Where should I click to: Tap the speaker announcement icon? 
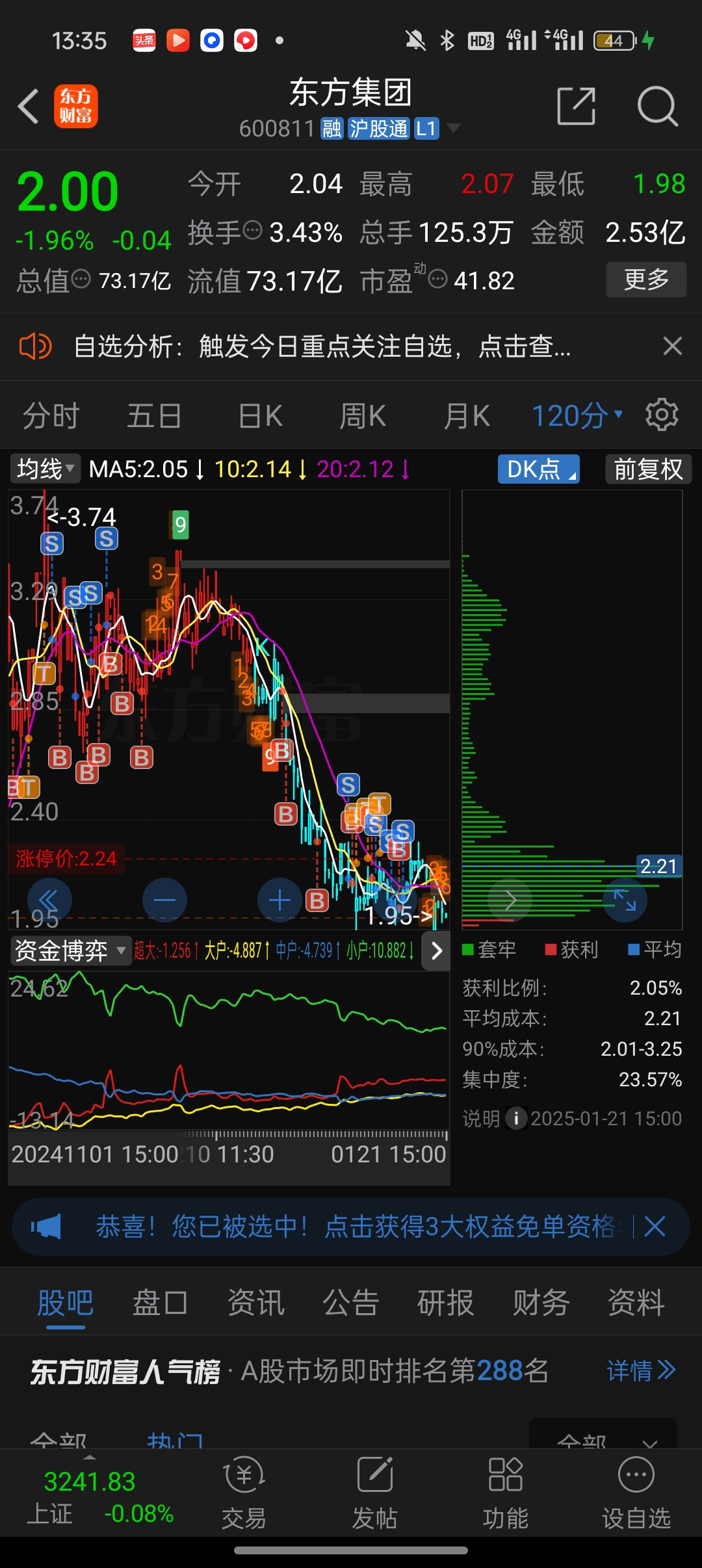click(x=35, y=346)
